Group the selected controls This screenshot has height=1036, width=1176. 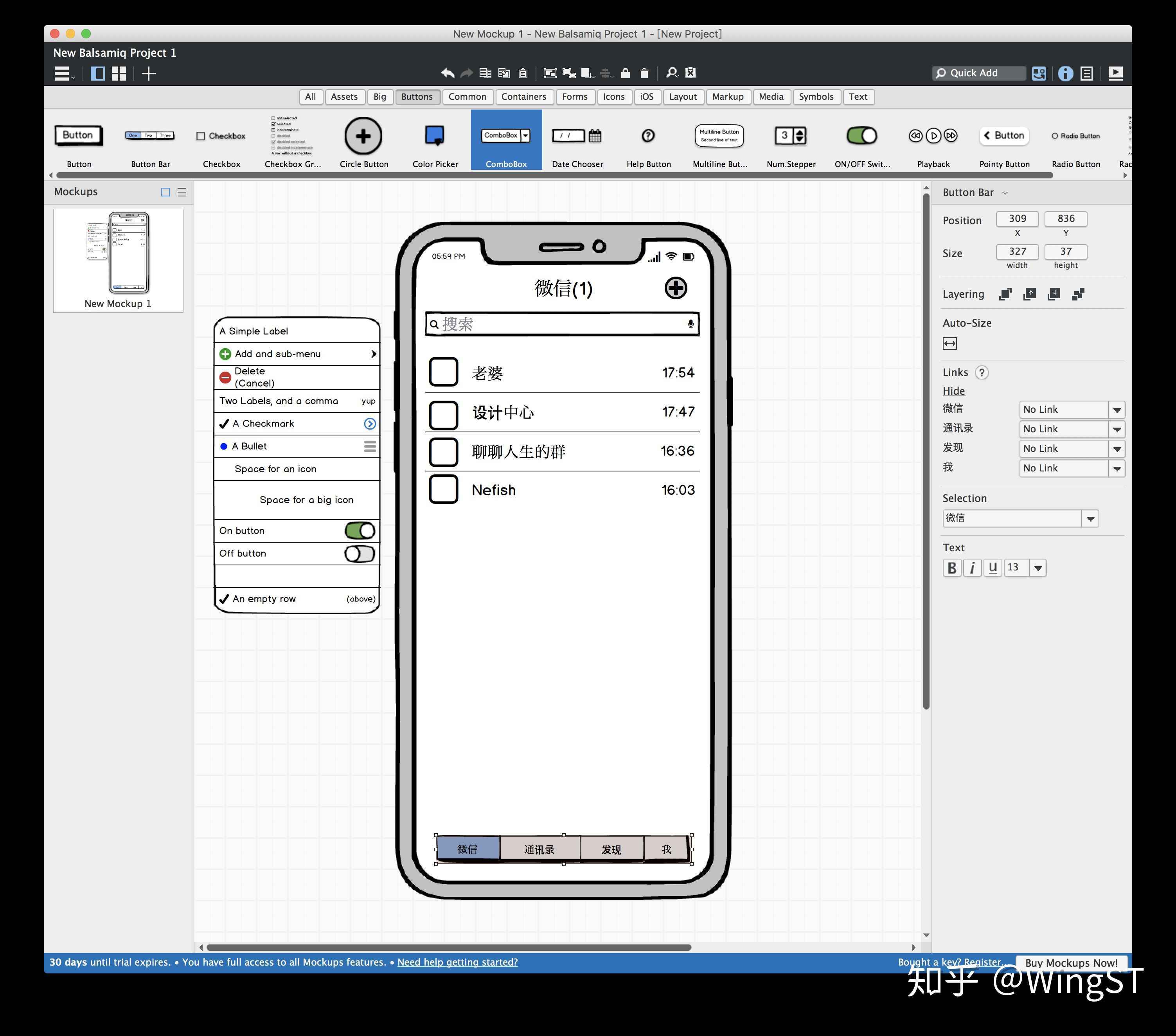pos(550,73)
